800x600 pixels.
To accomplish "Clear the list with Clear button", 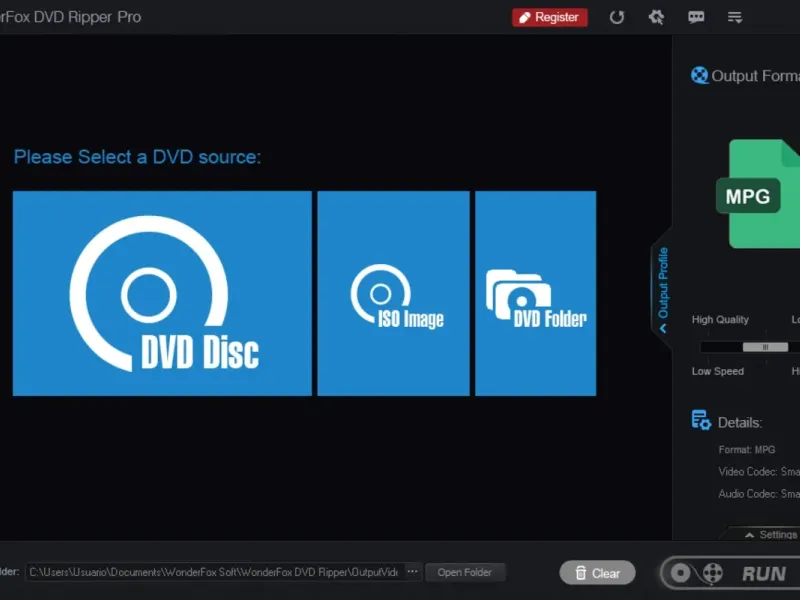I will (597, 573).
